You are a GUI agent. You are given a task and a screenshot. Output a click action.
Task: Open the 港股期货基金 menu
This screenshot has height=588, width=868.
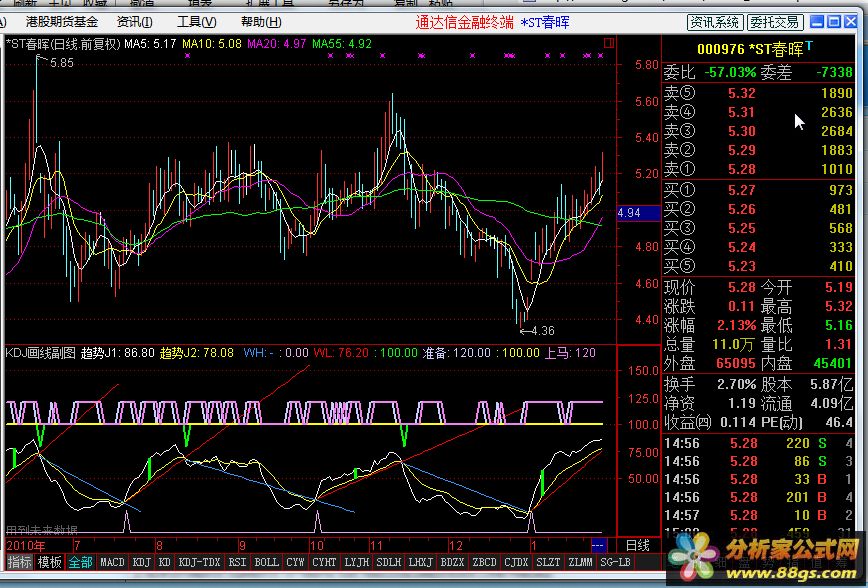(61, 22)
